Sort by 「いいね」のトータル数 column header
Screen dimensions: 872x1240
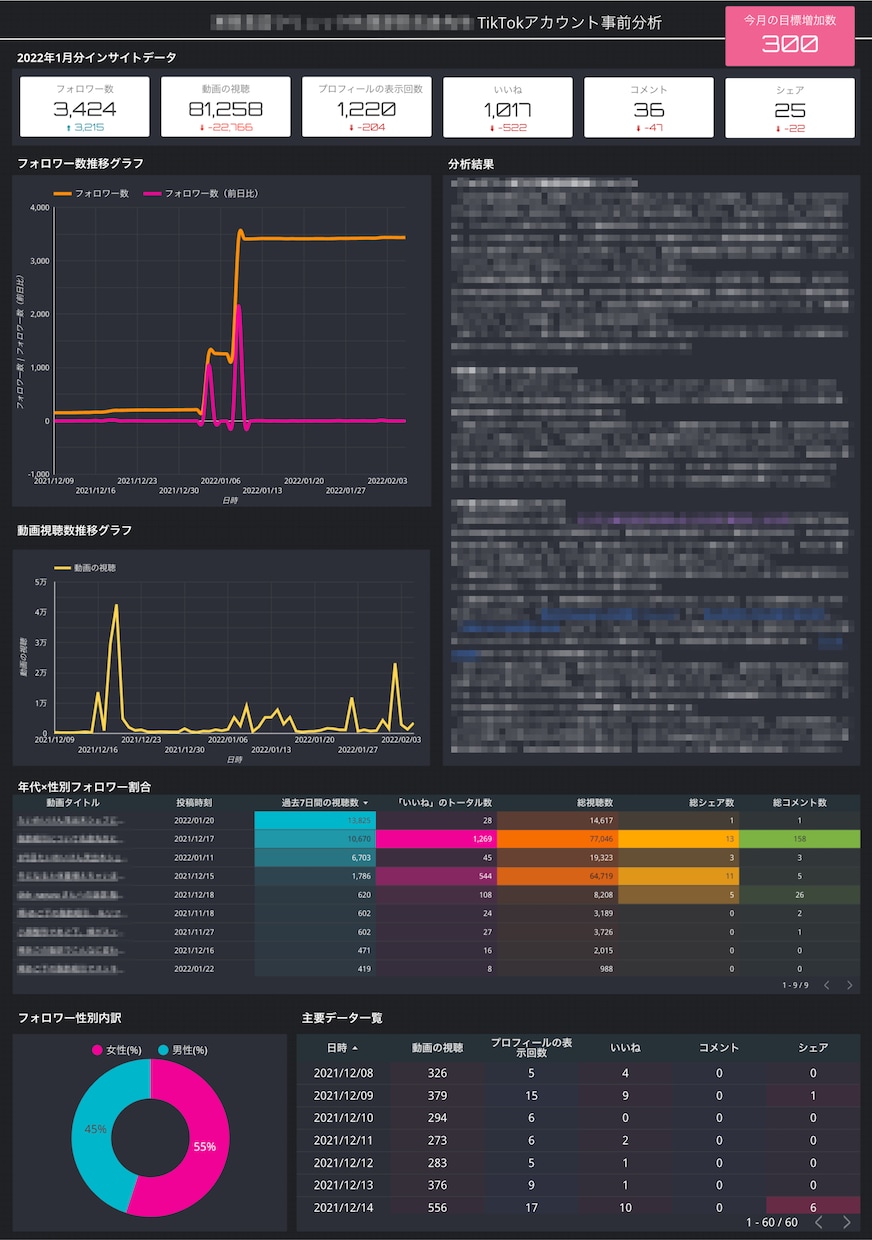point(444,802)
